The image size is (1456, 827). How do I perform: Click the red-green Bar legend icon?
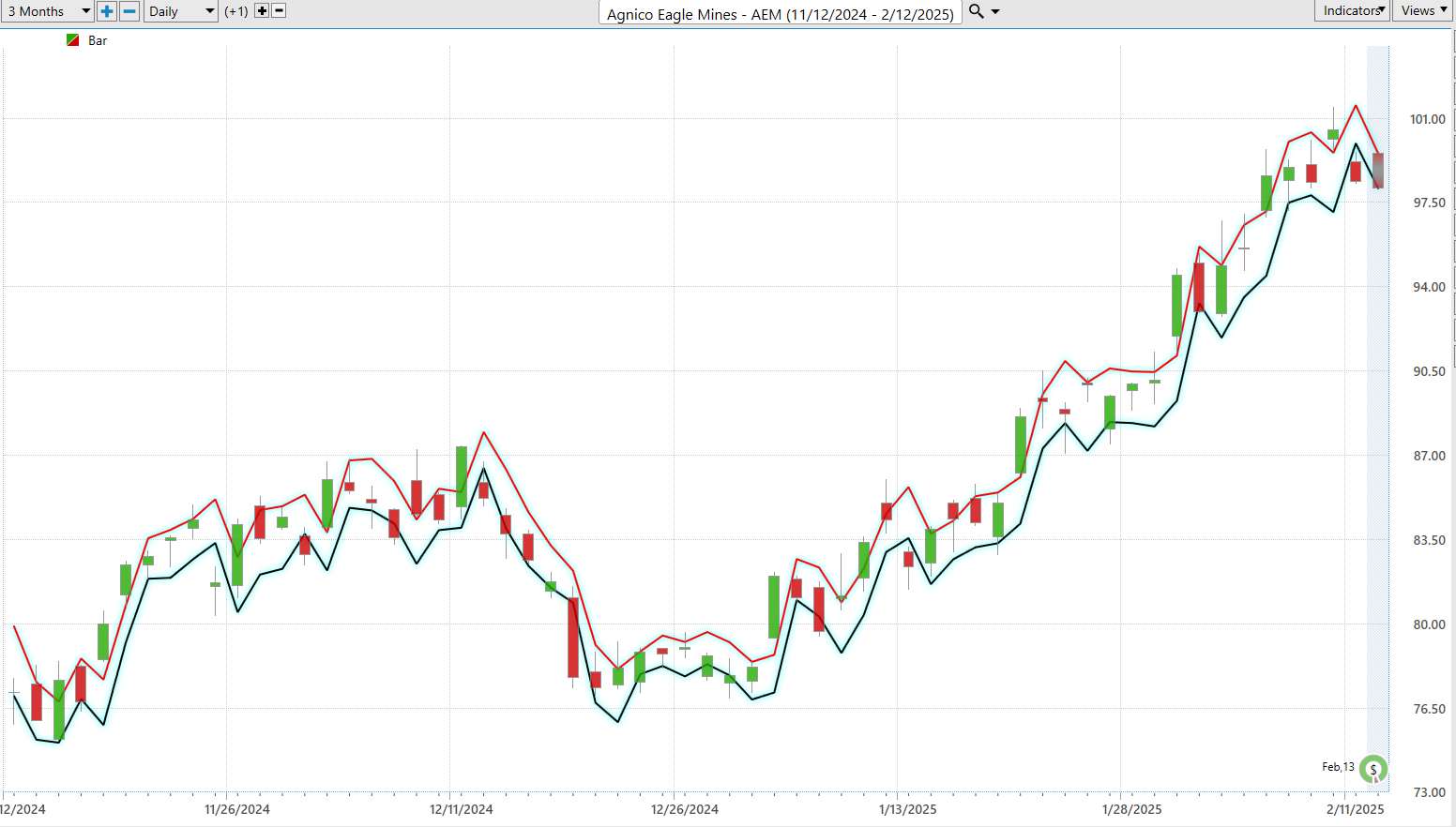pyautogui.click(x=73, y=40)
